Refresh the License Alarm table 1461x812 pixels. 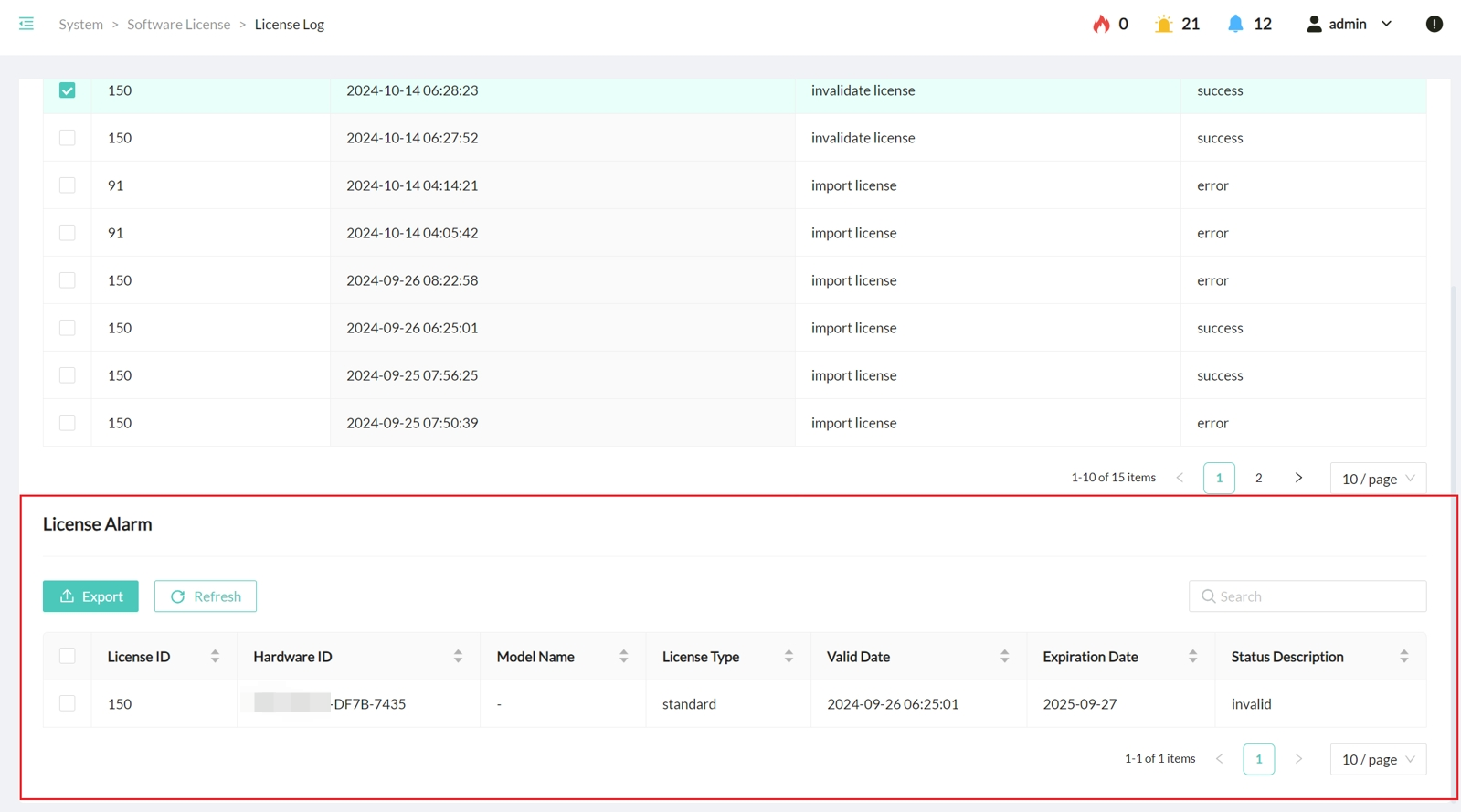pyautogui.click(x=206, y=596)
